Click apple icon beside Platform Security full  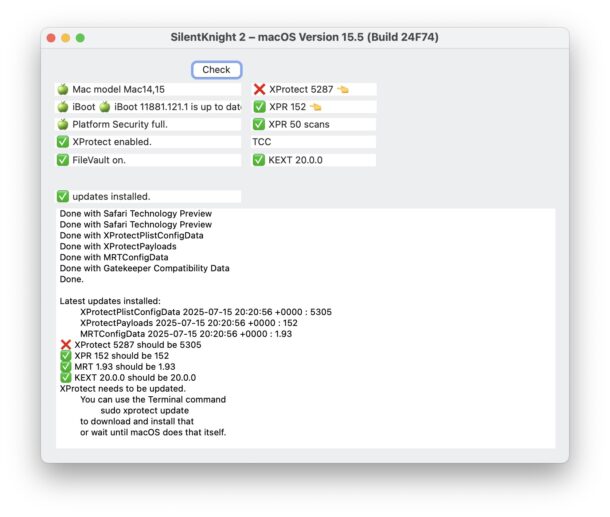[x=63, y=125]
